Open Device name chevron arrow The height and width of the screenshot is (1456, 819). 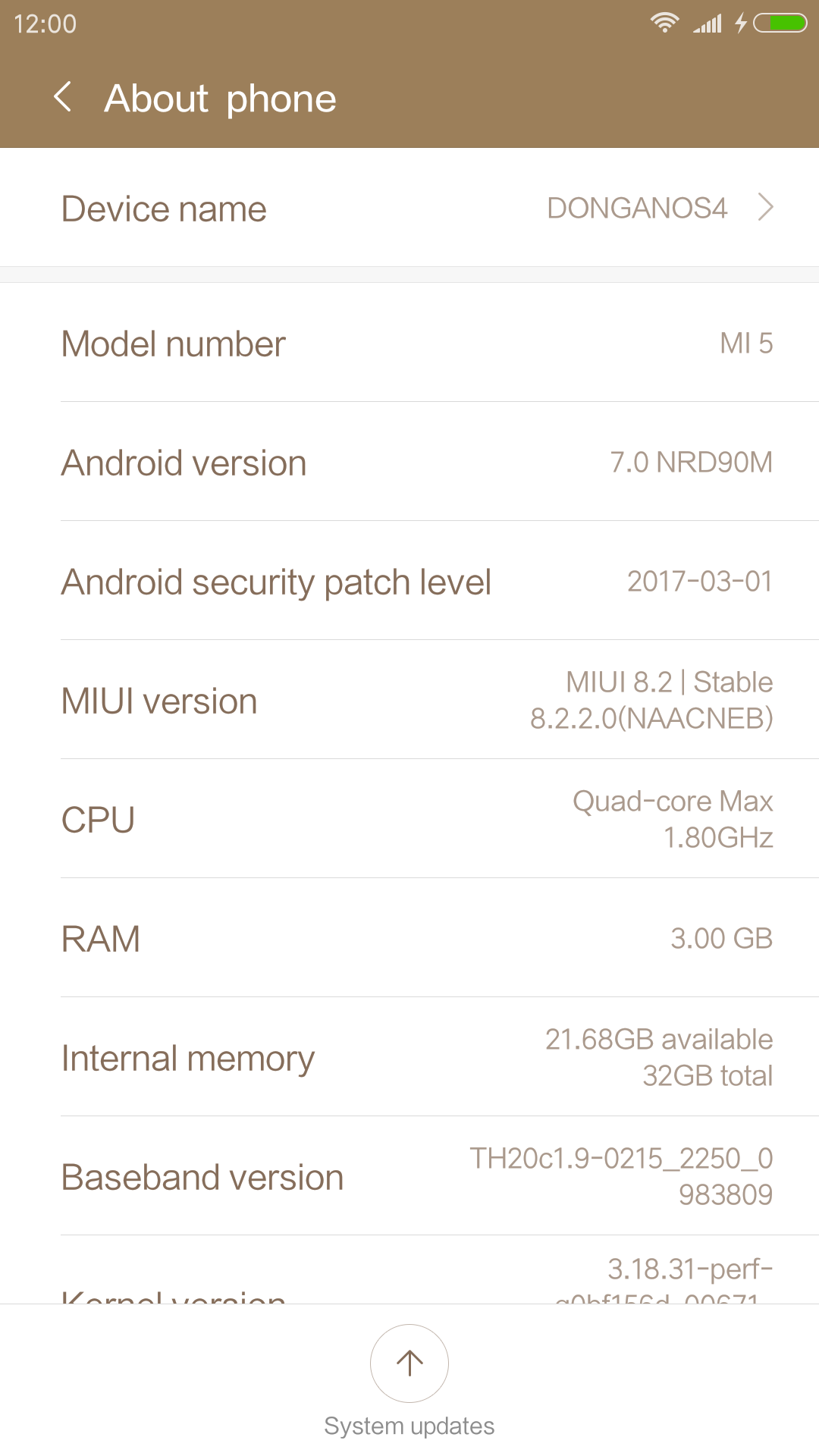pos(766,207)
